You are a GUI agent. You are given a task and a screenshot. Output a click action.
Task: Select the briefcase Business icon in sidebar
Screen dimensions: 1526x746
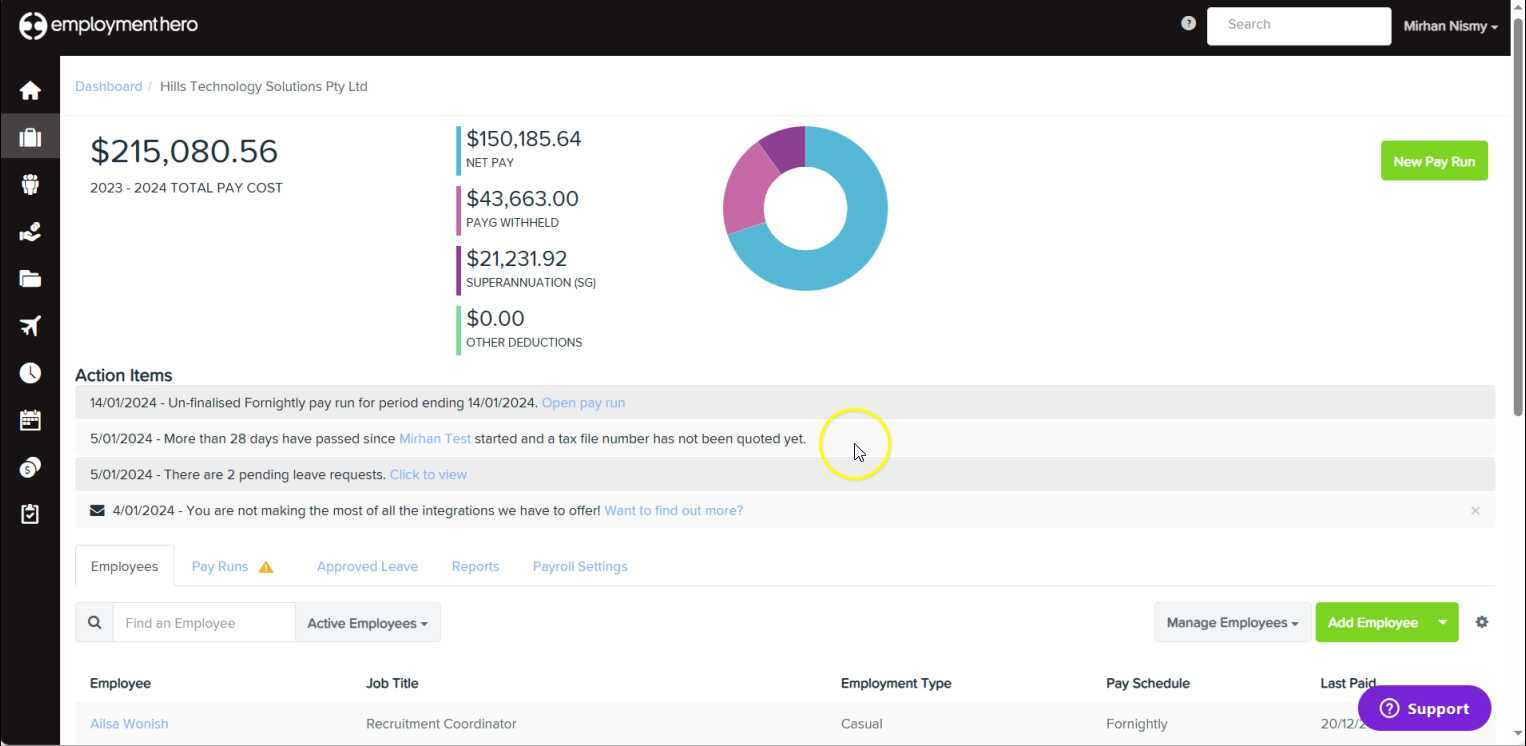click(x=30, y=136)
